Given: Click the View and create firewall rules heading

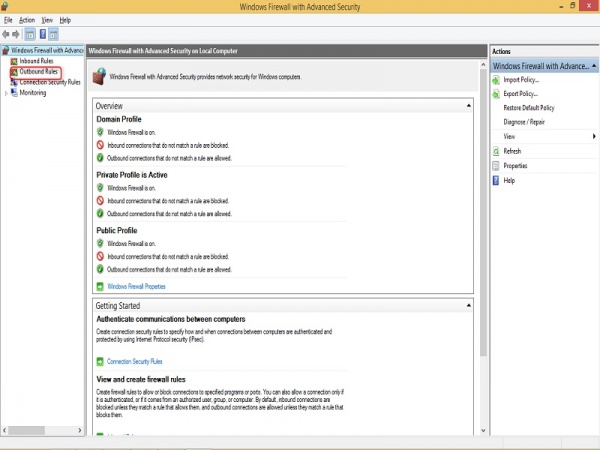Looking at the screenshot, I should (141, 379).
